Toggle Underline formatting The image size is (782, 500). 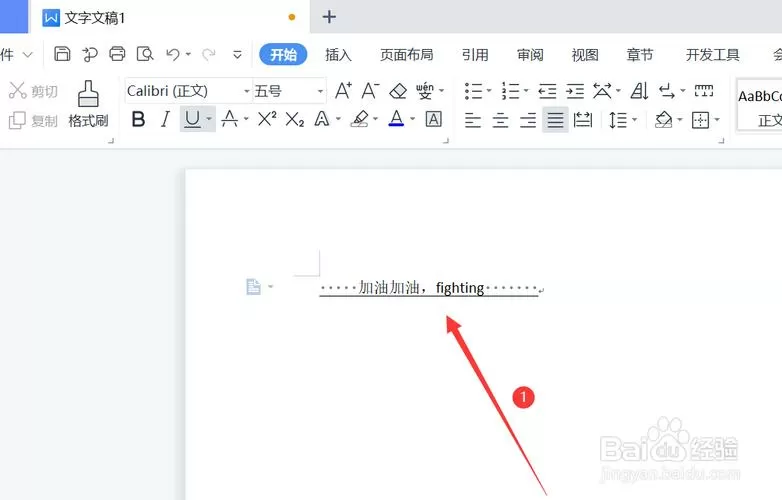pyautogui.click(x=193, y=119)
